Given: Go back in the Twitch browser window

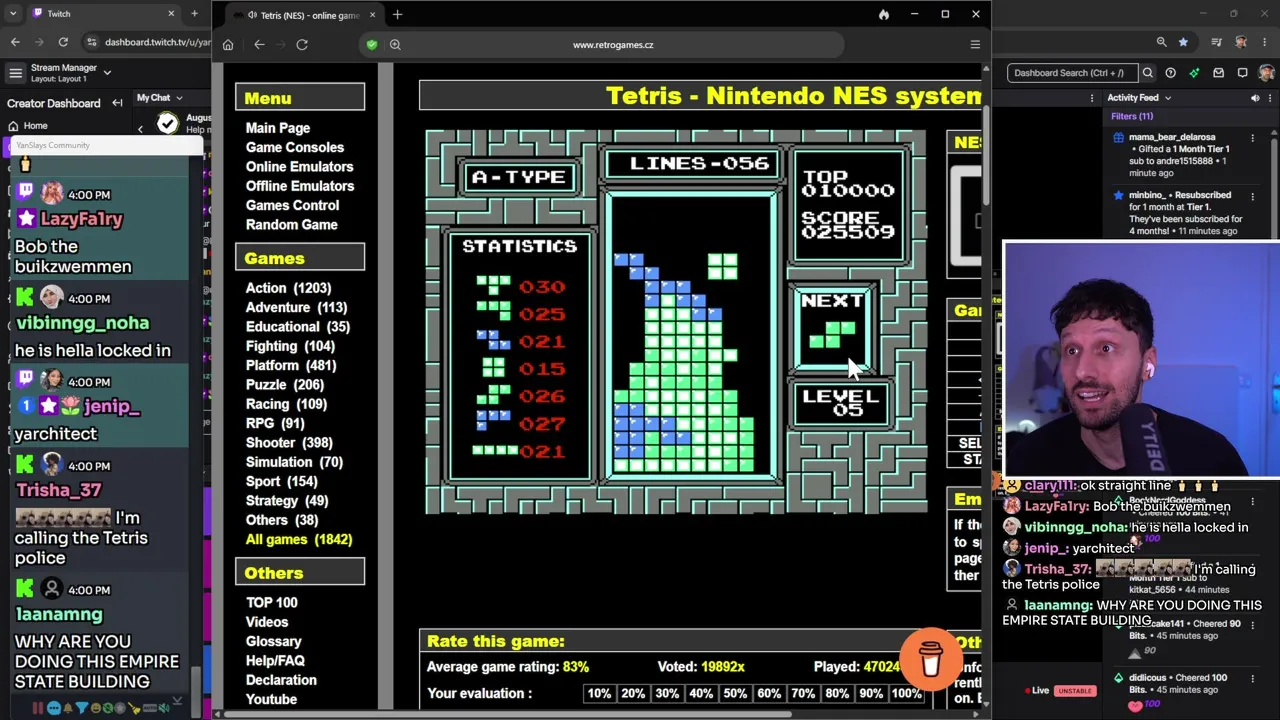Looking at the screenshot, I should [x=15, y=42].
